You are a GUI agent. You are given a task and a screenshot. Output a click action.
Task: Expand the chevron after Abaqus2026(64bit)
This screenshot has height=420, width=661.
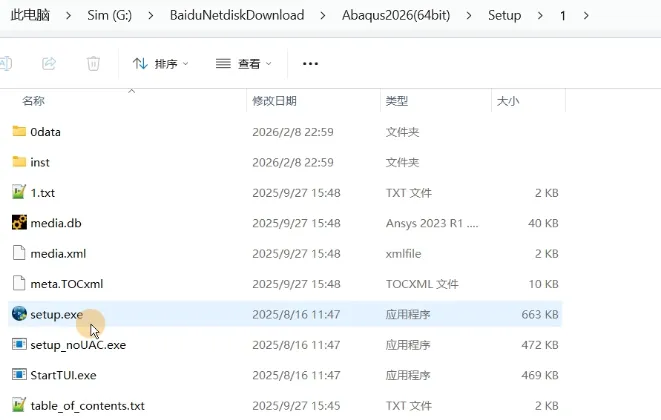[469, 16]
